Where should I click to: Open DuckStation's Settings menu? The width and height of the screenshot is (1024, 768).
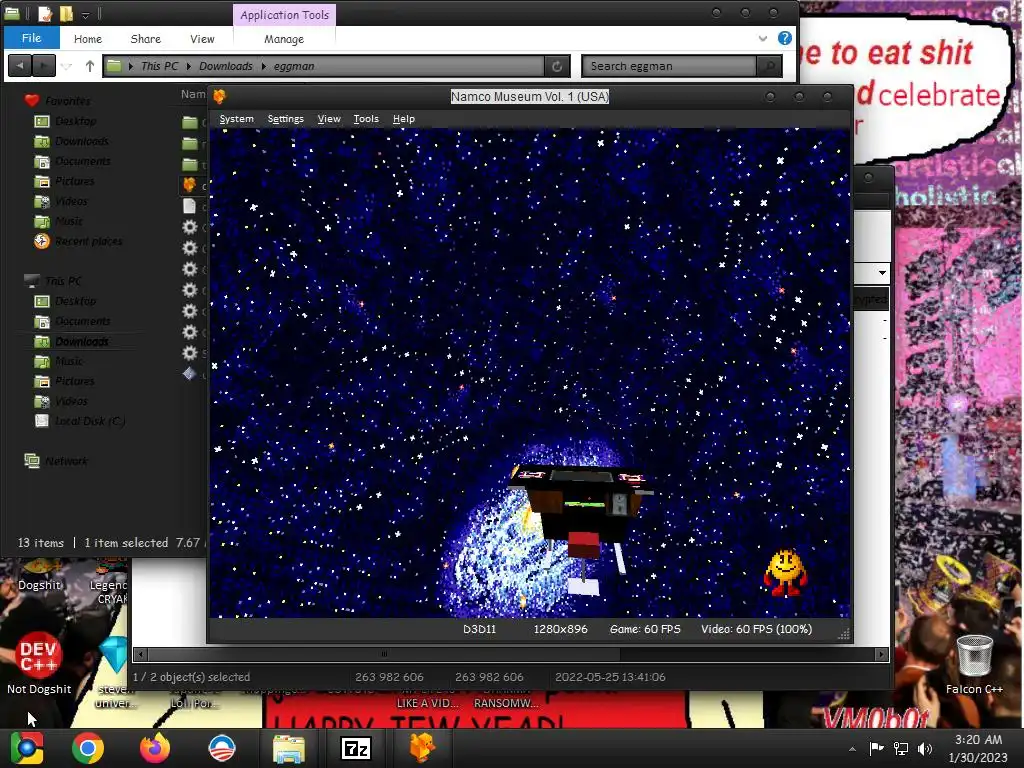[285, 119]
